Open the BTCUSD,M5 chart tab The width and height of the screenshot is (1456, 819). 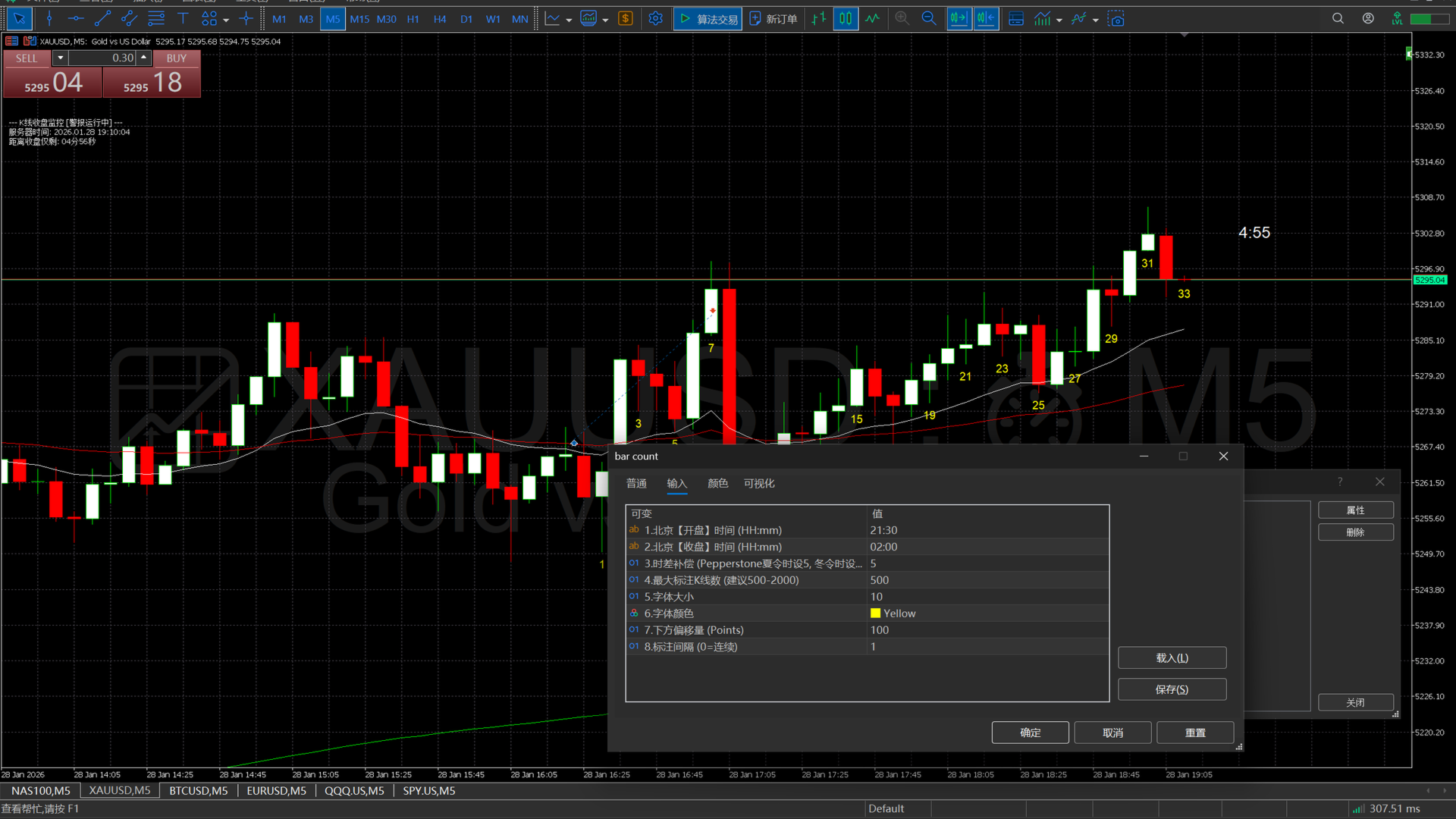coord(198,791)
